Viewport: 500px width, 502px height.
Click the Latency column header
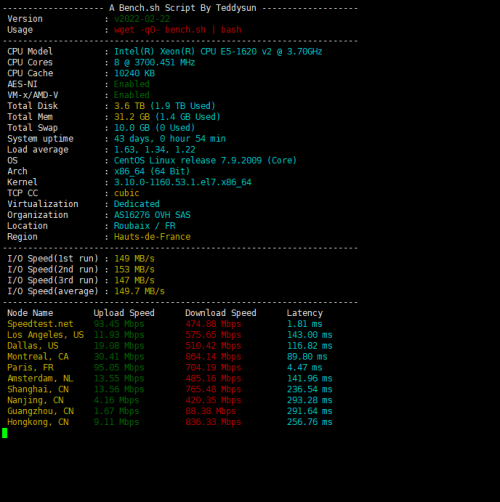(305, 313)
